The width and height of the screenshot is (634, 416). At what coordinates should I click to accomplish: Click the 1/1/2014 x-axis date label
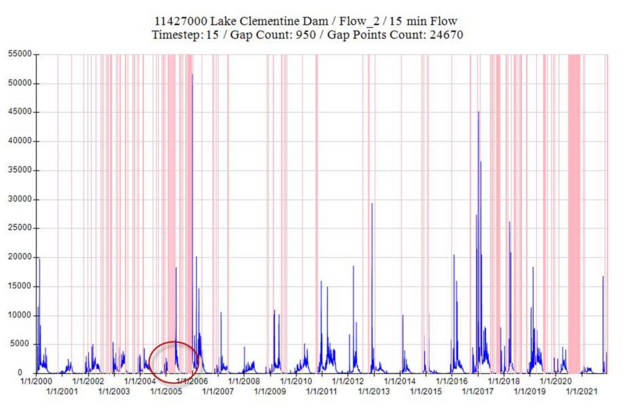400,381
